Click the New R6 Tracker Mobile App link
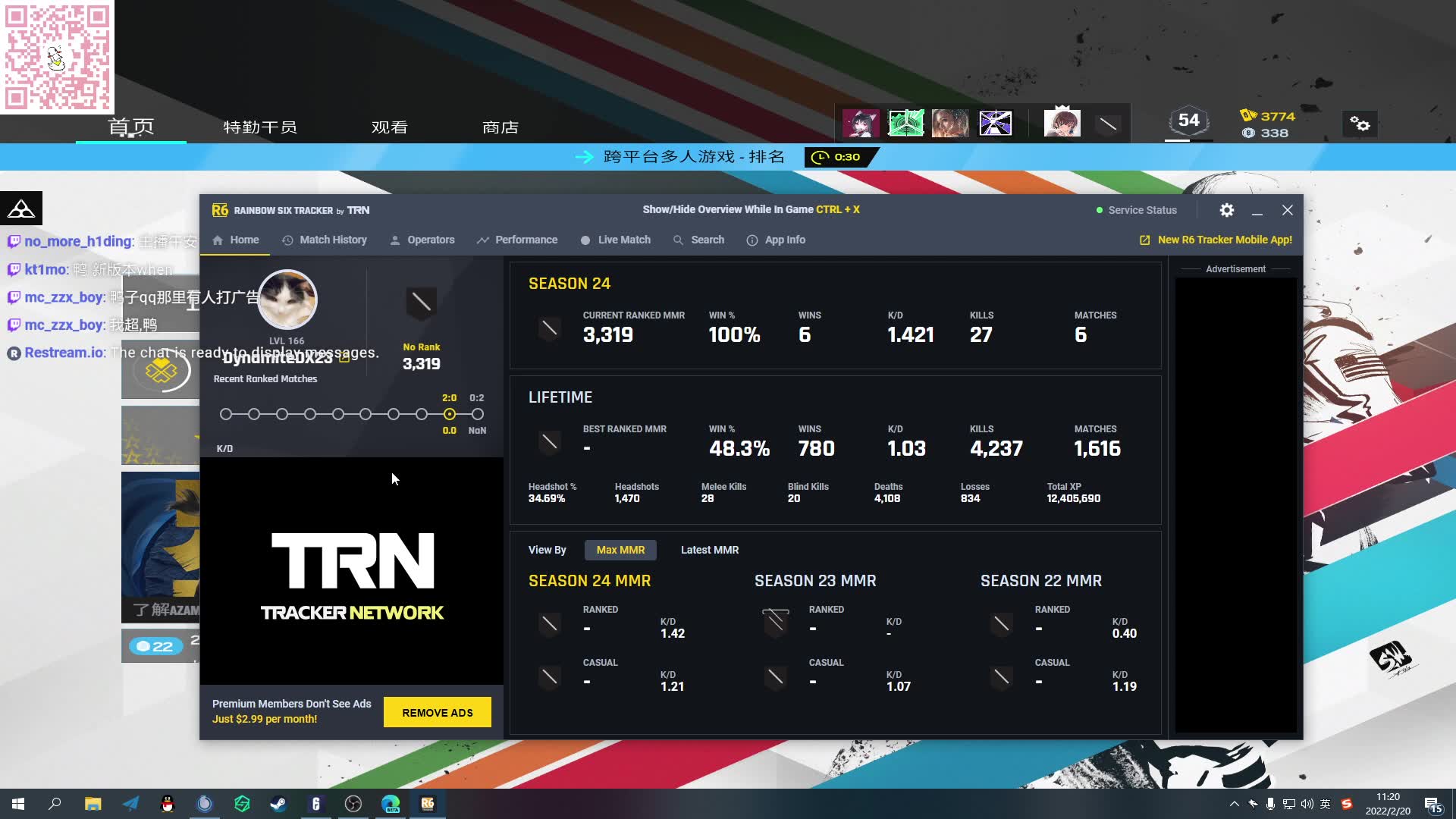The image size is (1456, 819). point(1216,240)
